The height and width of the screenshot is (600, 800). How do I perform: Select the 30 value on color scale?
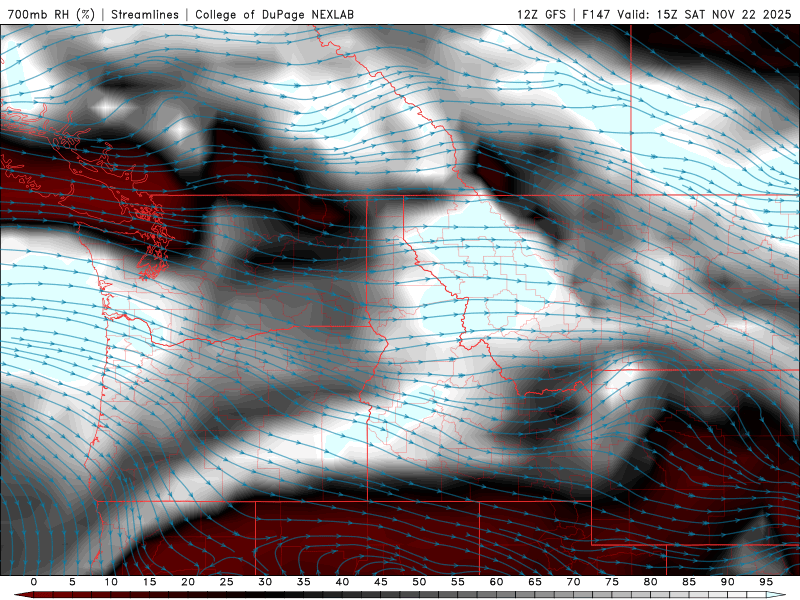(x=265, y=582)
